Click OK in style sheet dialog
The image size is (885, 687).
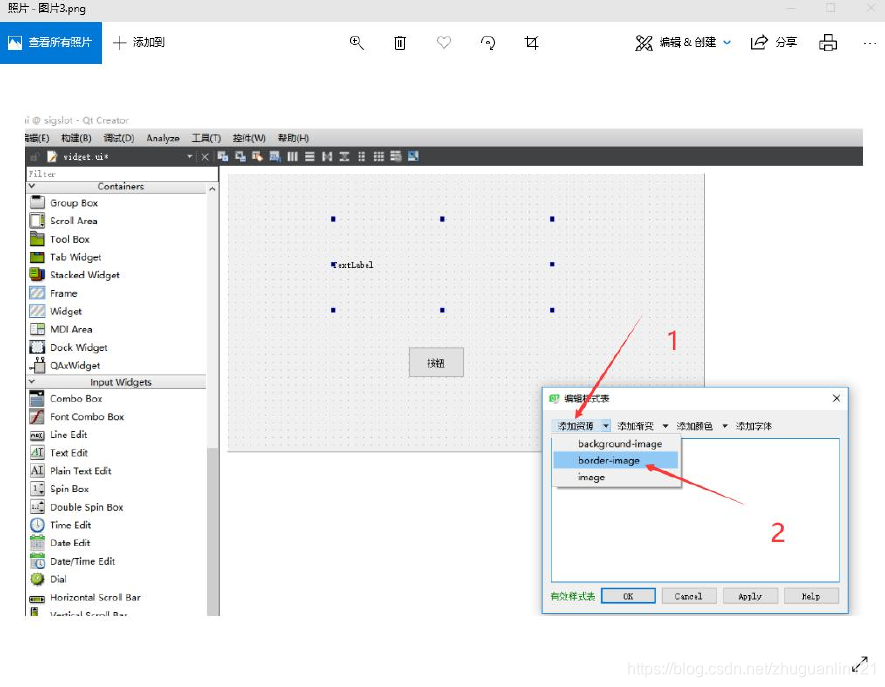coord(628,596)
